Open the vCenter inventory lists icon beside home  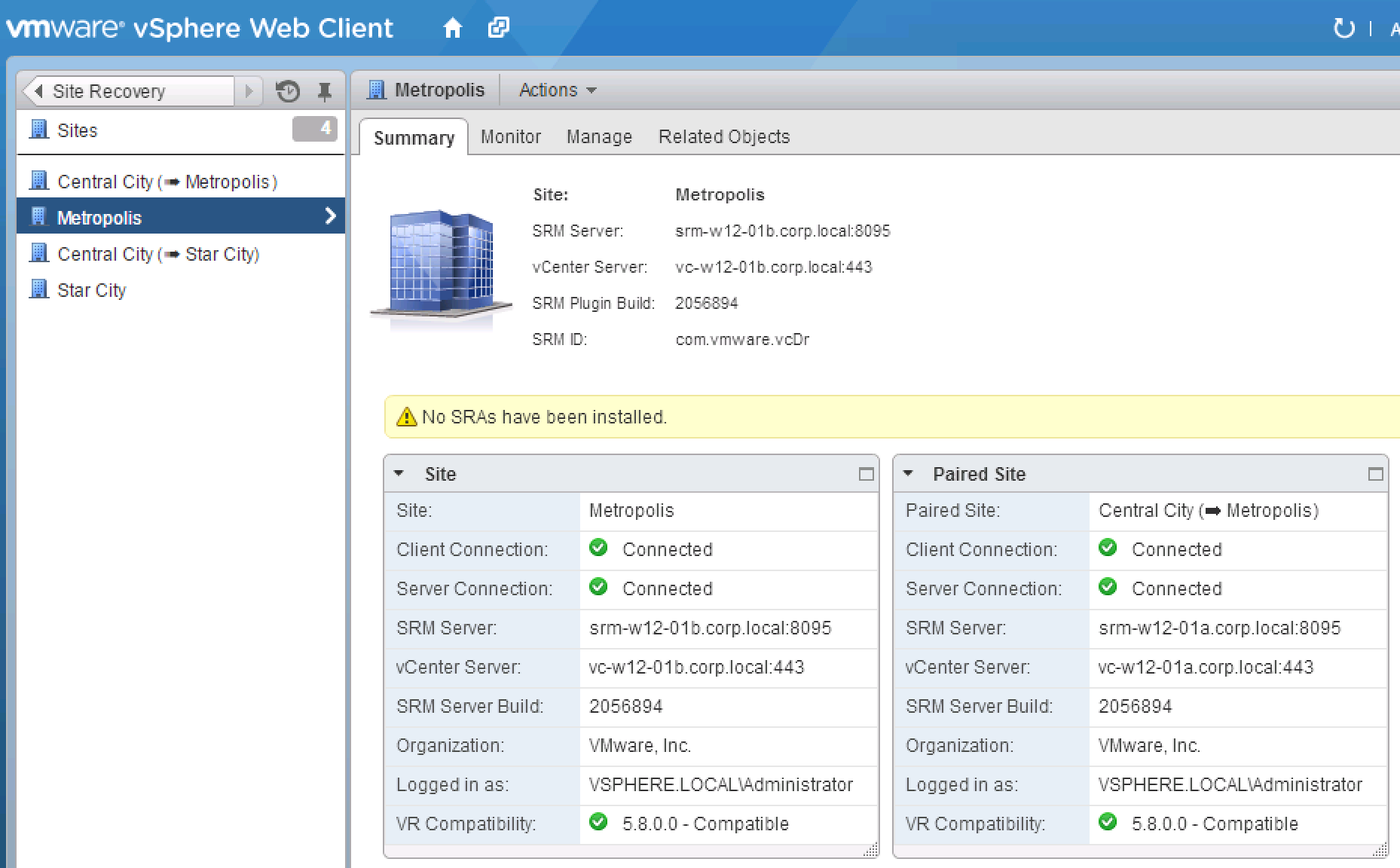pos(499,28)
